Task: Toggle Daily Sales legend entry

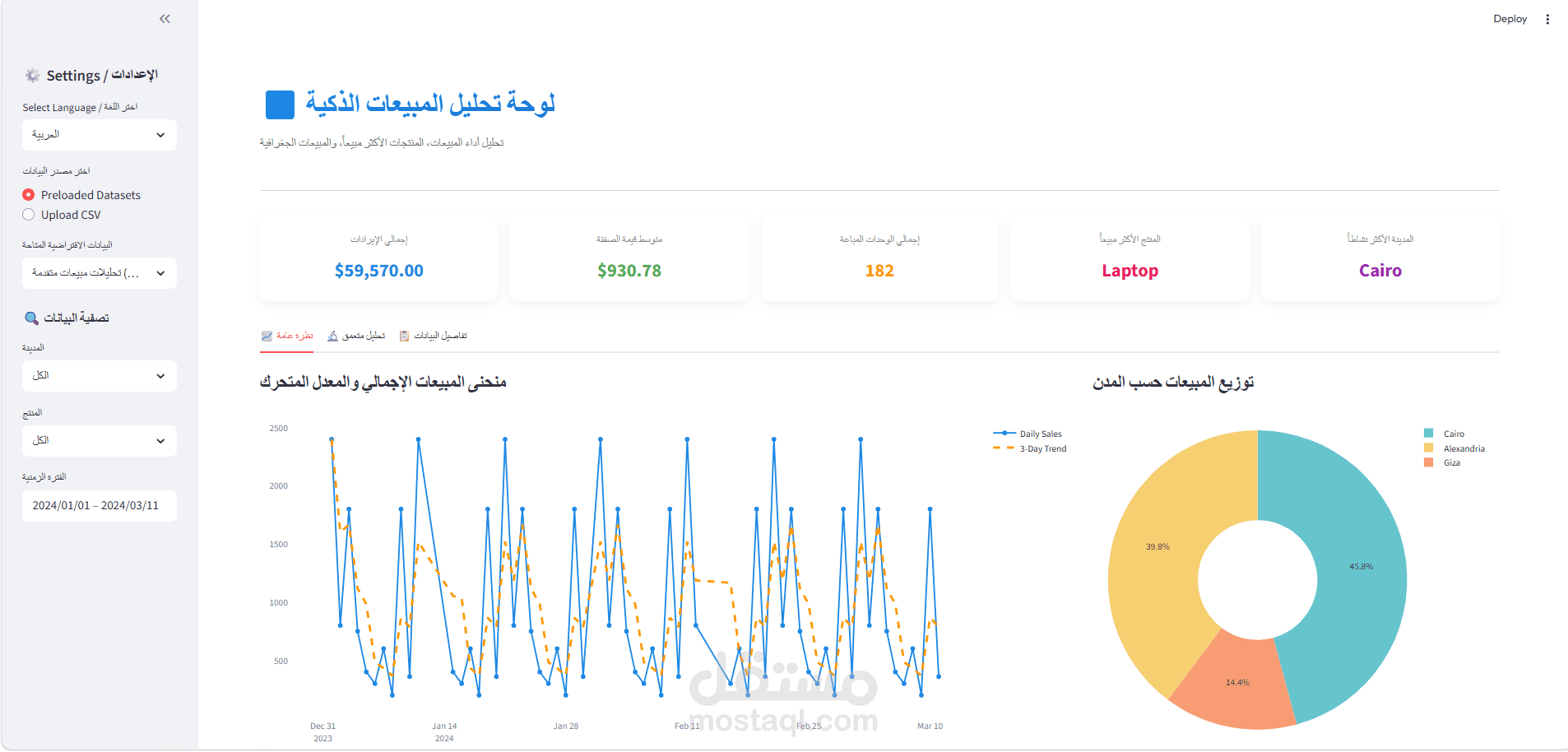Action: (x=1028, y=434)
